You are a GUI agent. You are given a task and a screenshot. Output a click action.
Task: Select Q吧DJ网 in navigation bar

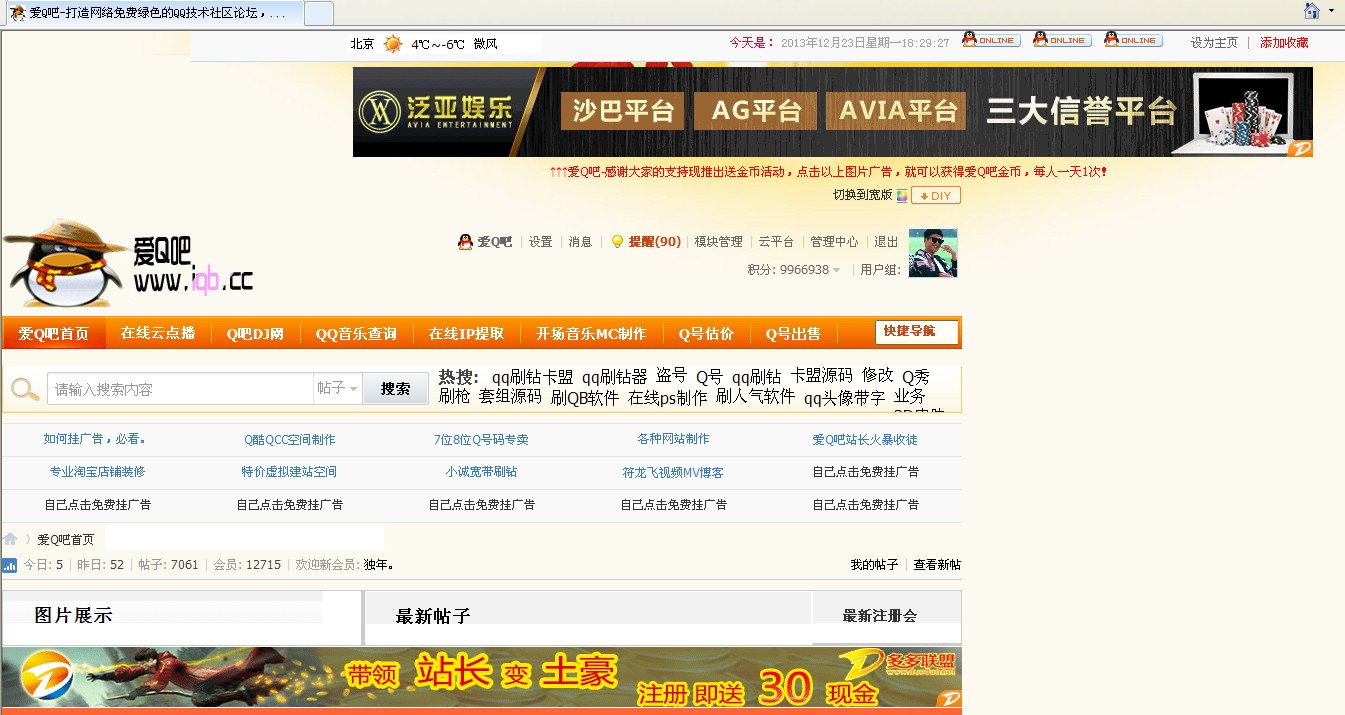pos(255,333)
